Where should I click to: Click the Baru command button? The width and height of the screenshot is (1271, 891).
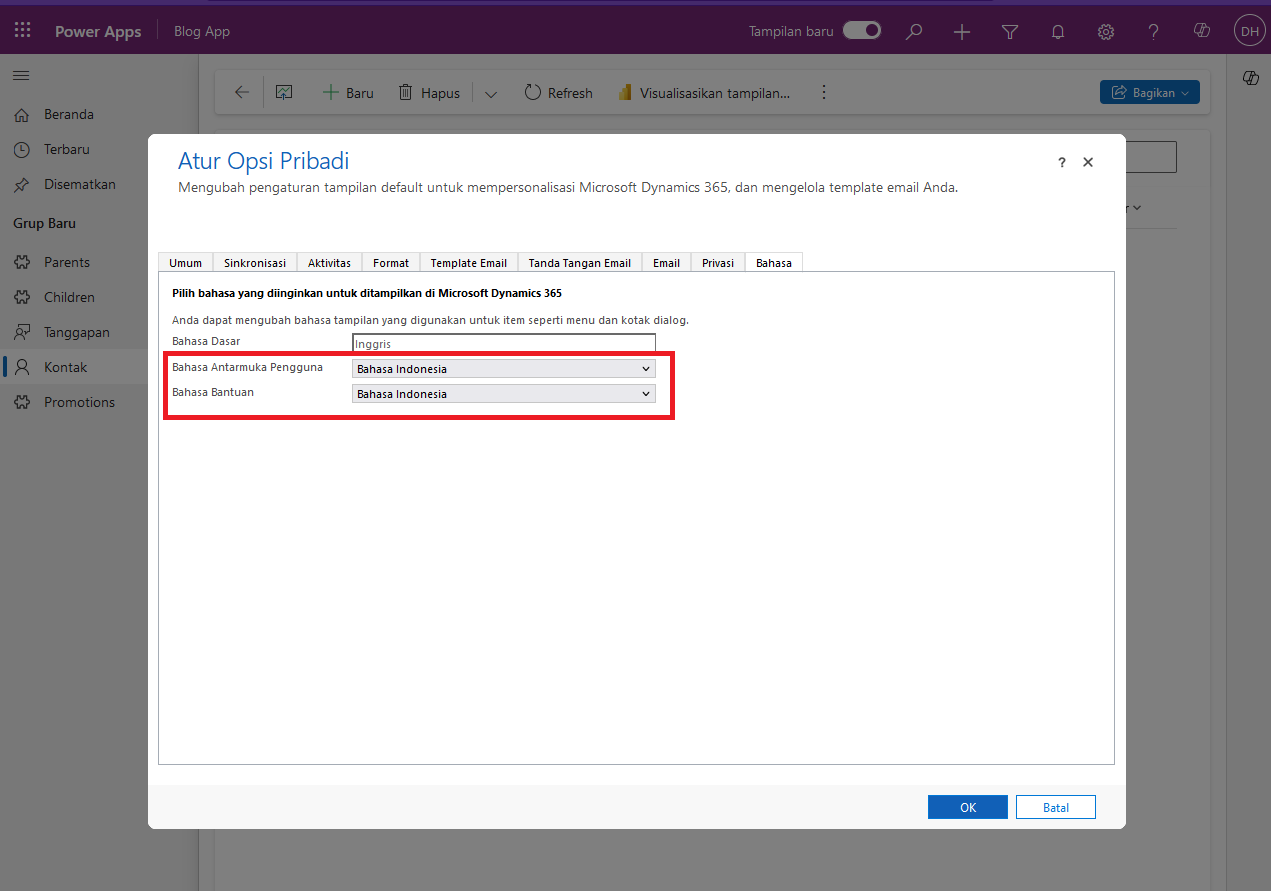click(x=348, y=92)
